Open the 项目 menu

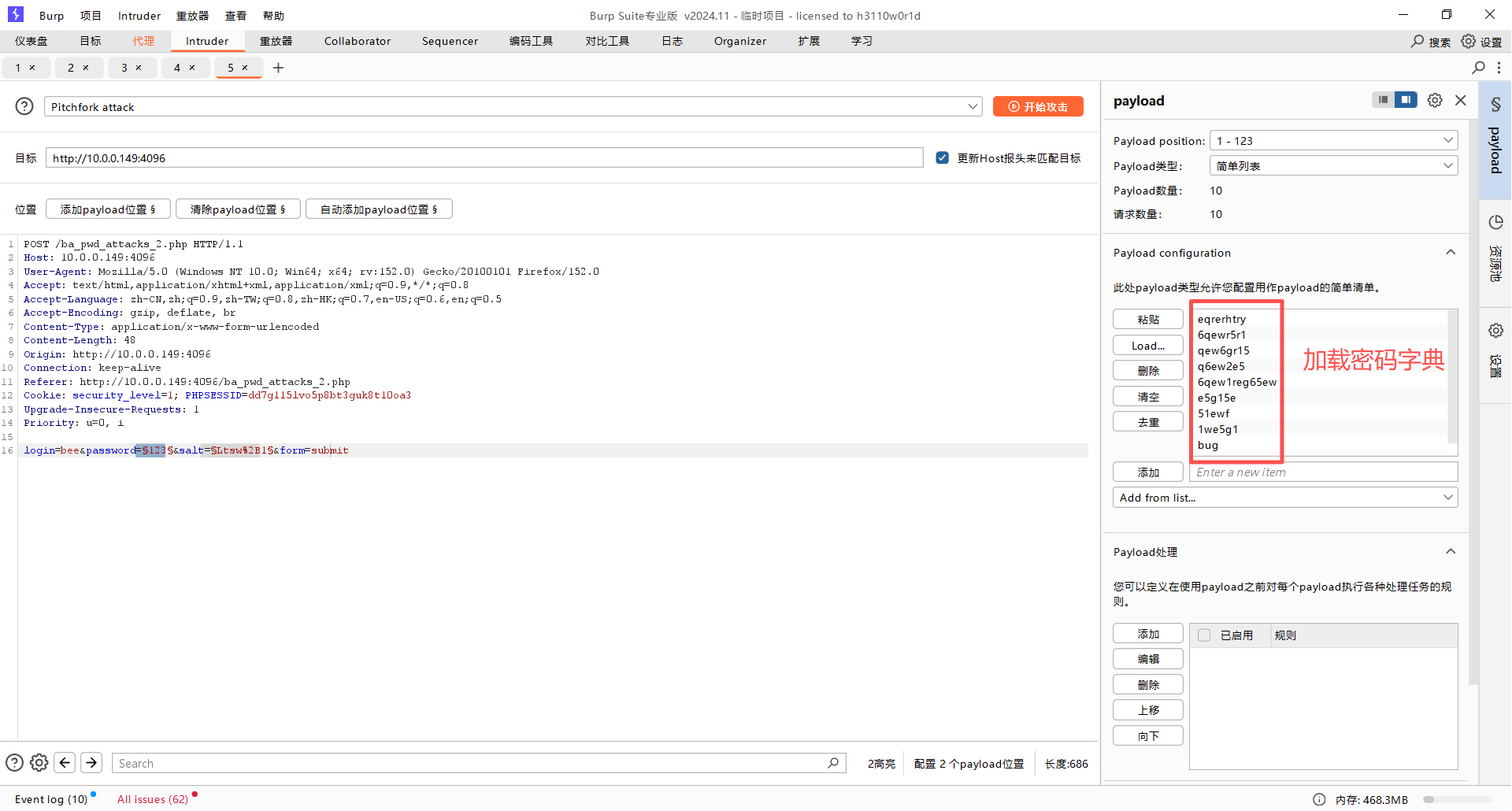pos(91,16)
